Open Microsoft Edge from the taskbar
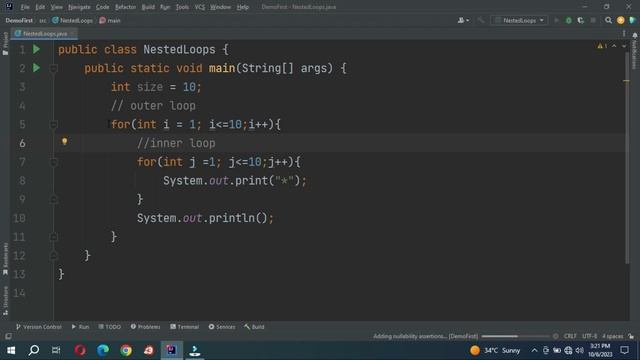Viewport: 640px width, 360px height. (103, 350)
